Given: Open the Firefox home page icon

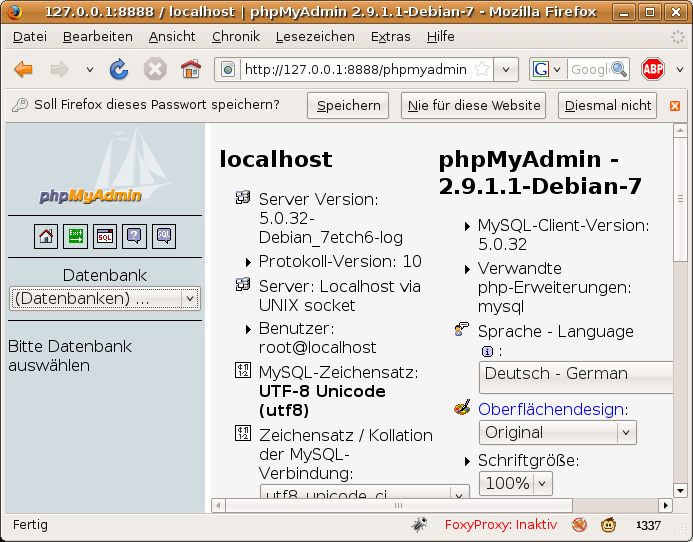Looking at the screenshot, I should click(191, 69).
